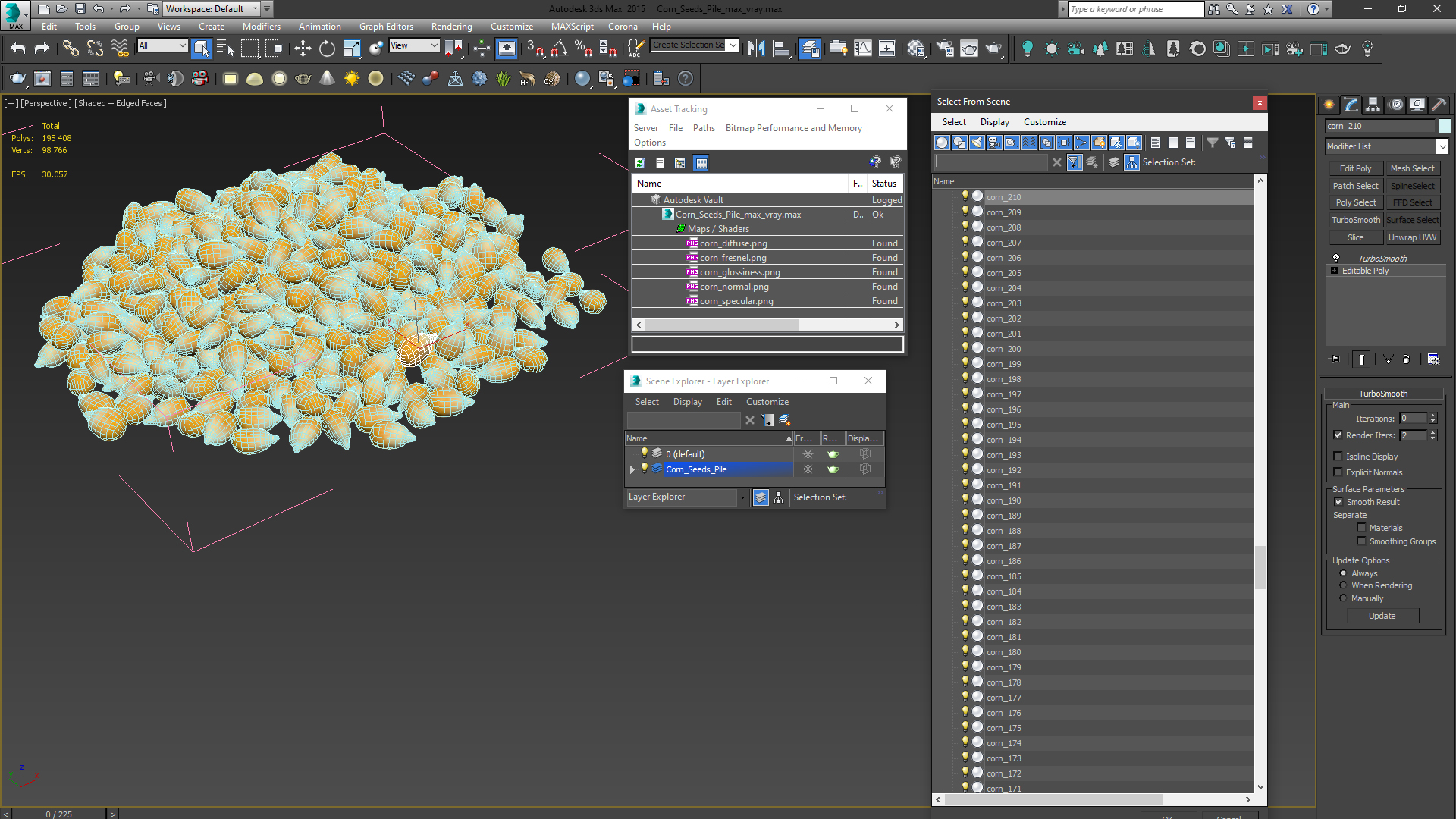Select the Rotate transform tool
Viewport: 1456px width, 819px height.
click(327, 49)
